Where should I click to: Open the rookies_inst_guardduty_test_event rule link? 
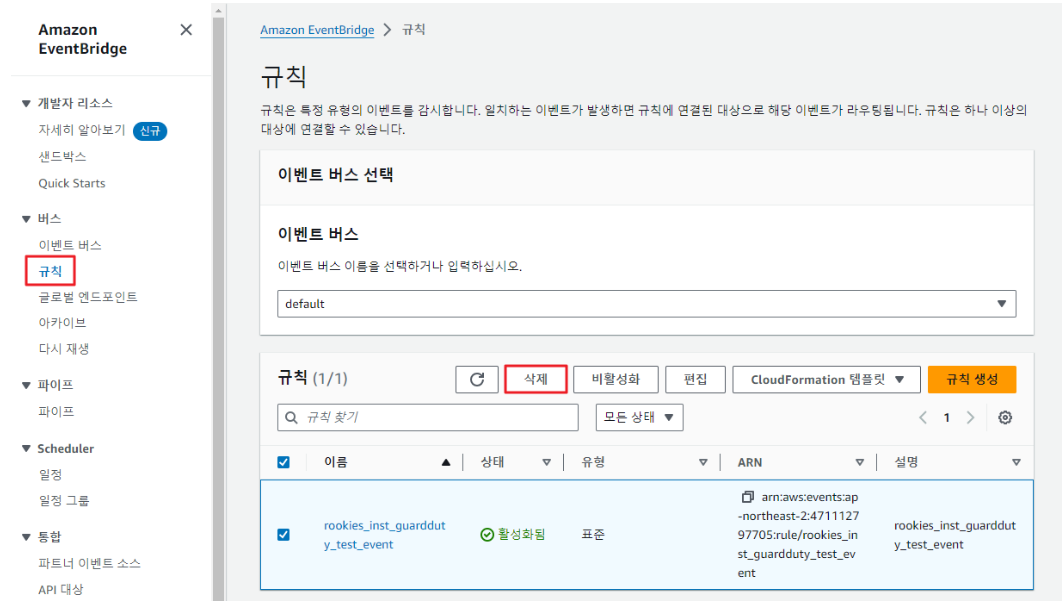pyautogui.click(x=385, y=535)
